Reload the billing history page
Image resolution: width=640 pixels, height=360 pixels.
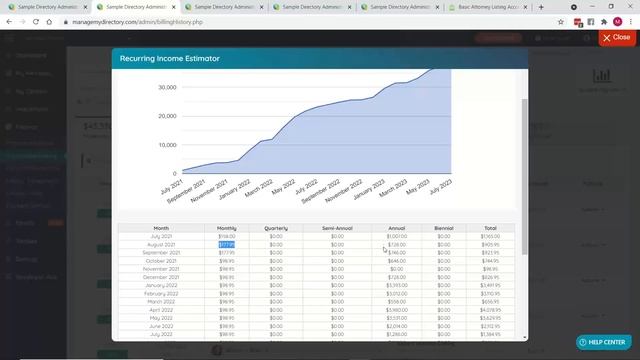tap(36, 22)
